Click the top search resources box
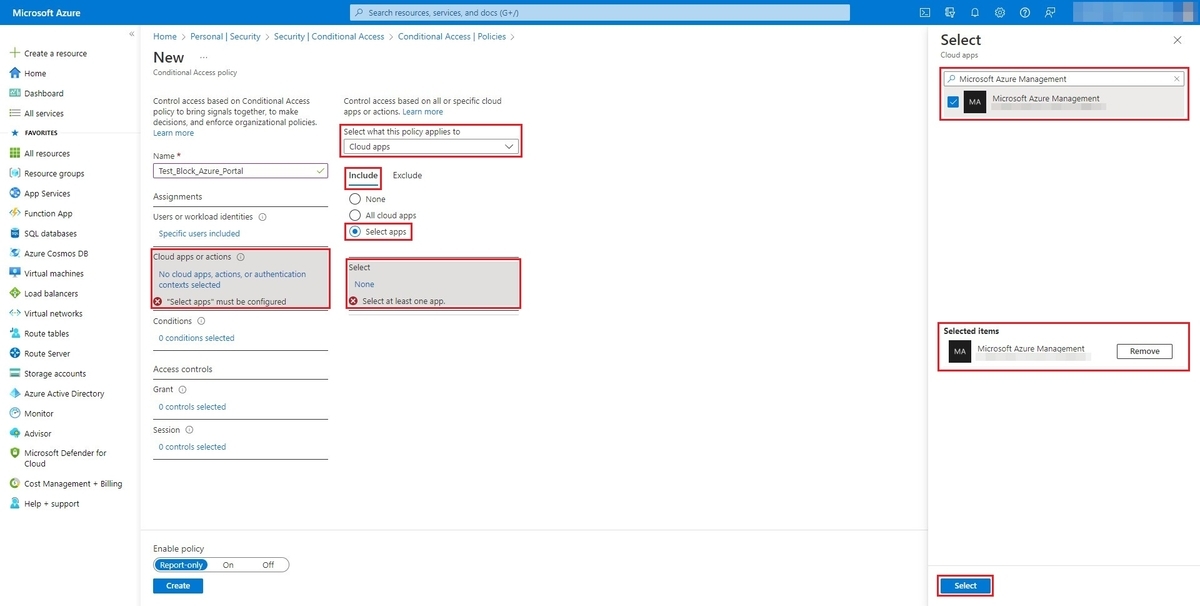This screenshot has height=606, width=1200. click(599, 13)
